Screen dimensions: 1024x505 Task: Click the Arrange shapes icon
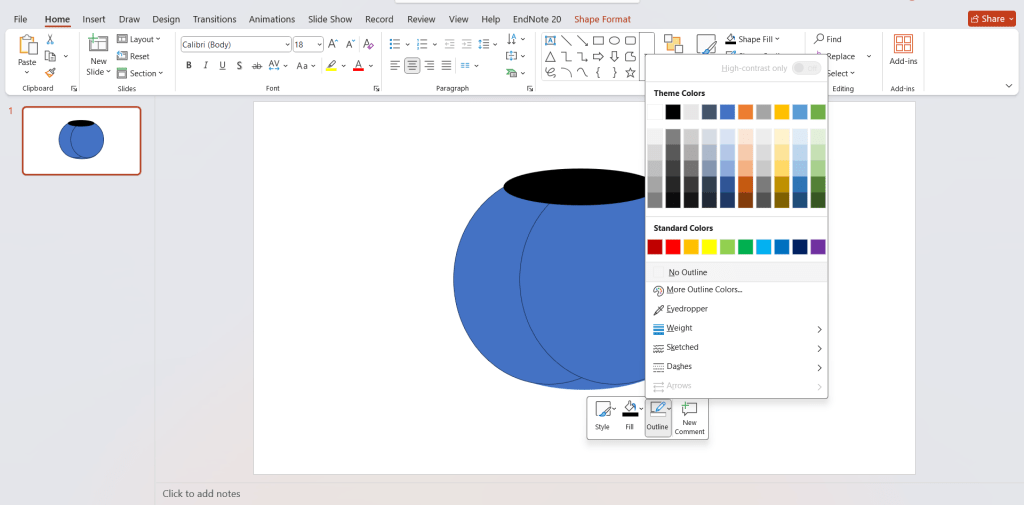click(x=673, y=44)
